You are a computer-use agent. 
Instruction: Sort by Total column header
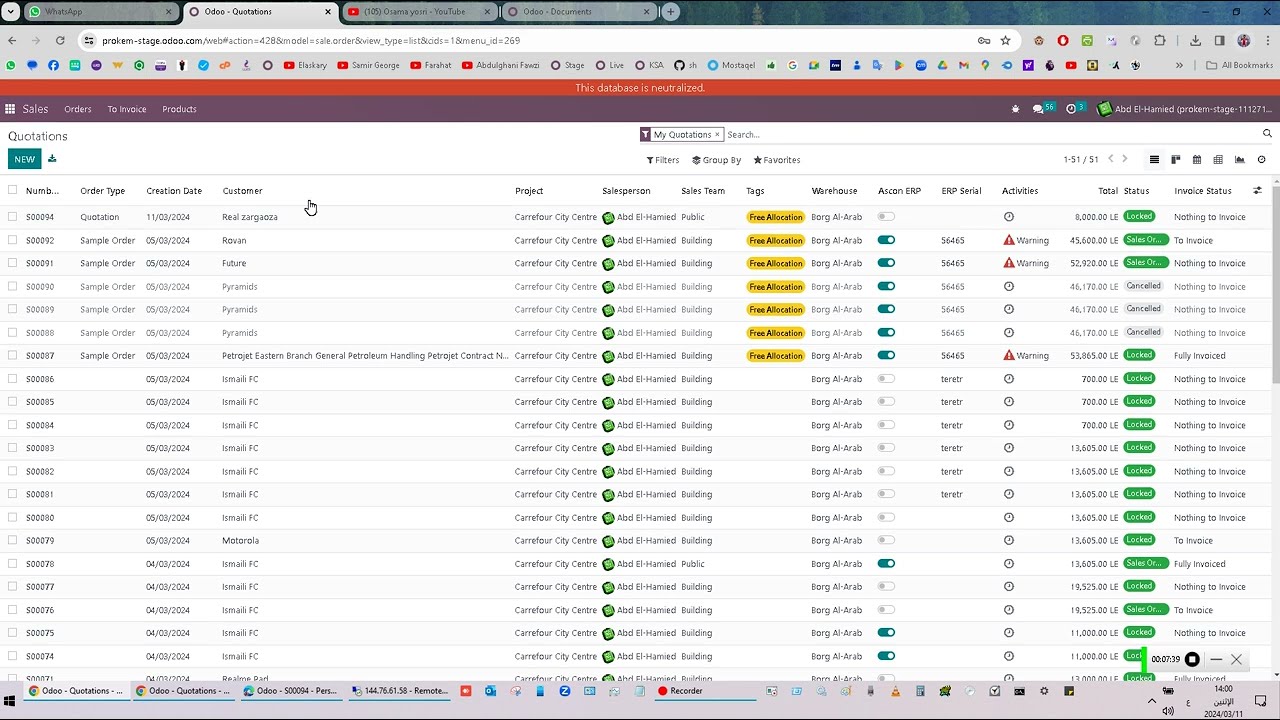click(x=1107, y=190)
